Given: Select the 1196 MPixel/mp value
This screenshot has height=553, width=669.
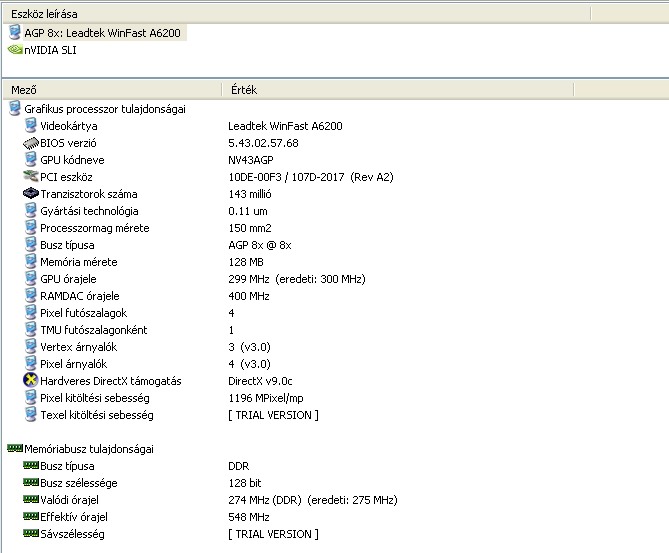Looking at the screenshot, I should pyautogui.click(x=266, y=398).
